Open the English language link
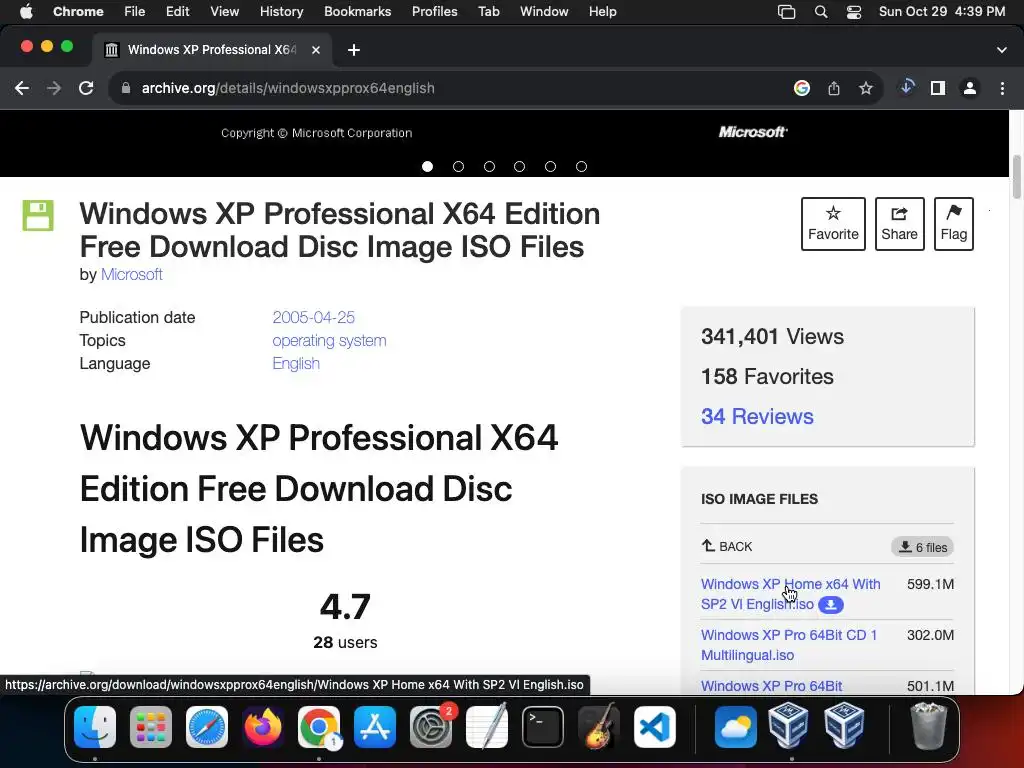The width and height of the screenshot is (1024, 768). (x=296, y=363)
